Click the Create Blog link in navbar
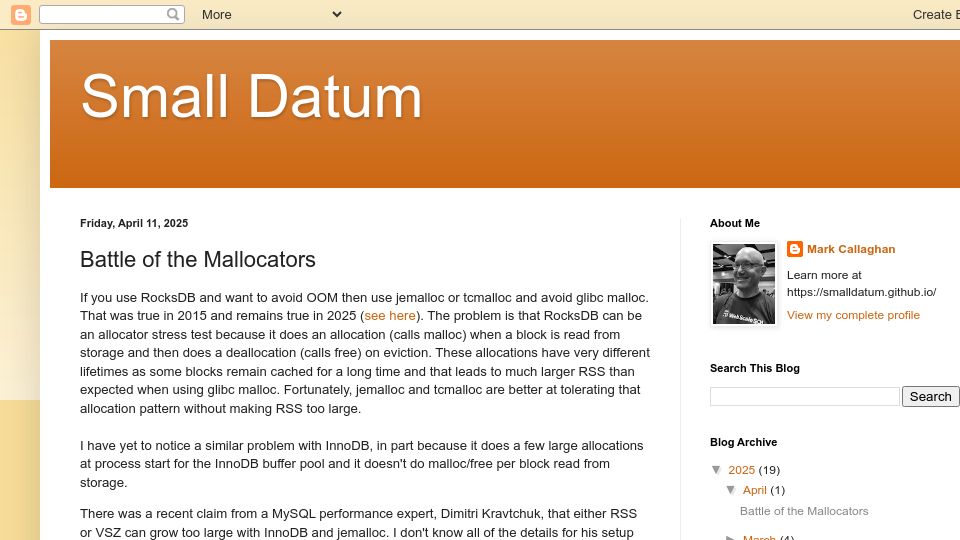Image resolution: width=960 pixels, height=540 pixels. tap(936, 15)
